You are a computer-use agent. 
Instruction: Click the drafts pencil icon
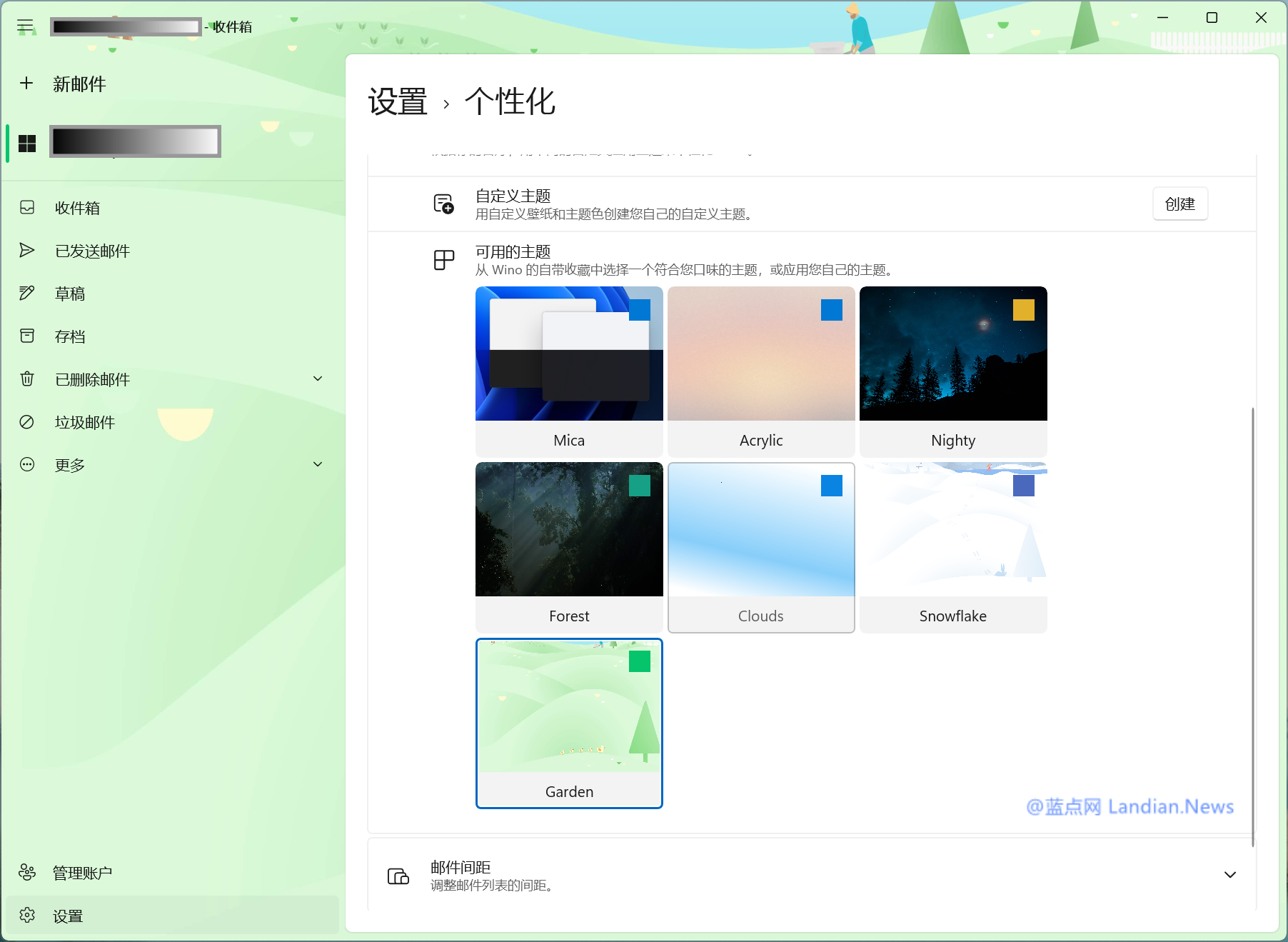click(27, 294)
